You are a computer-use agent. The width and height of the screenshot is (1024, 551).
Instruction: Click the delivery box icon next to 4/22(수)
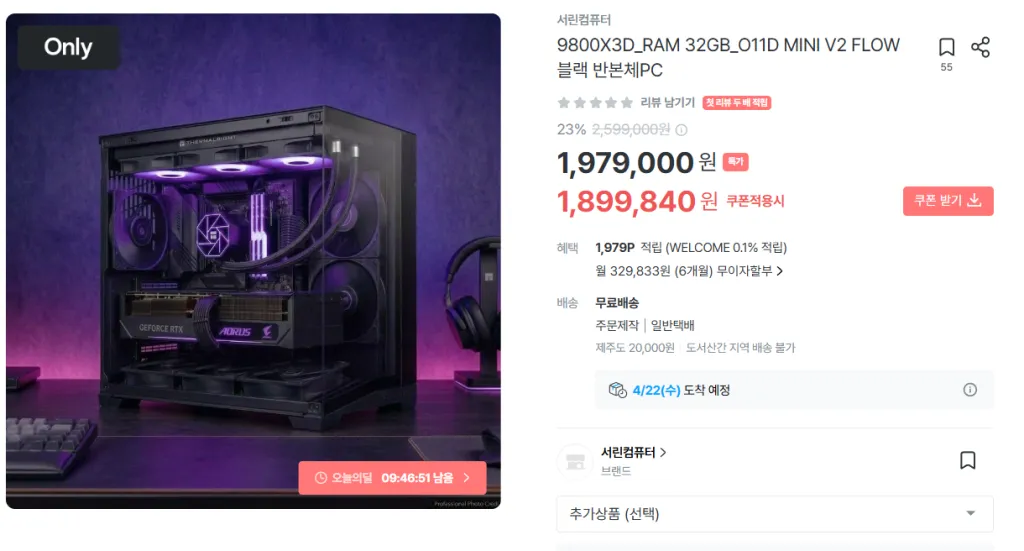[x=617, y=390]
